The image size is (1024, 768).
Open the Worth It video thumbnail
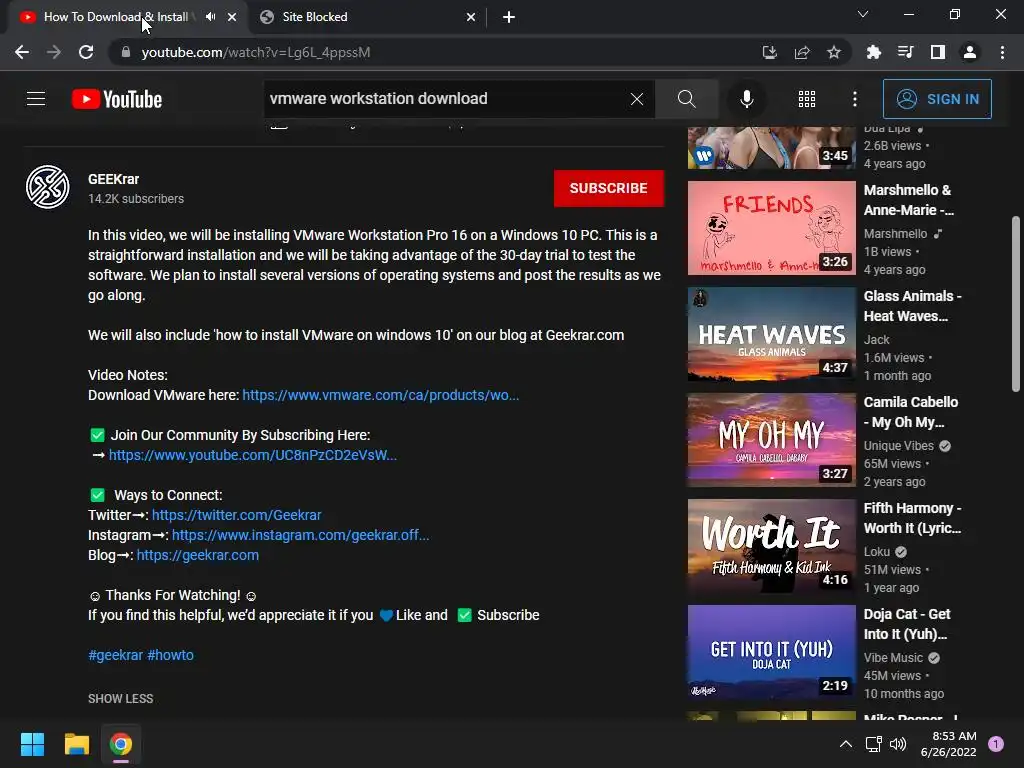(771, 545)
